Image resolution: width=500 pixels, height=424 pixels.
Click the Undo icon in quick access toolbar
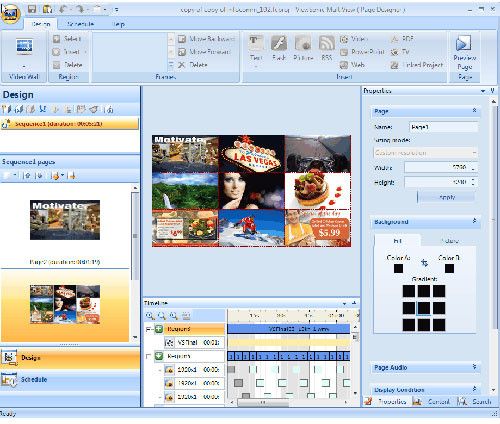[x=64, y=9]
